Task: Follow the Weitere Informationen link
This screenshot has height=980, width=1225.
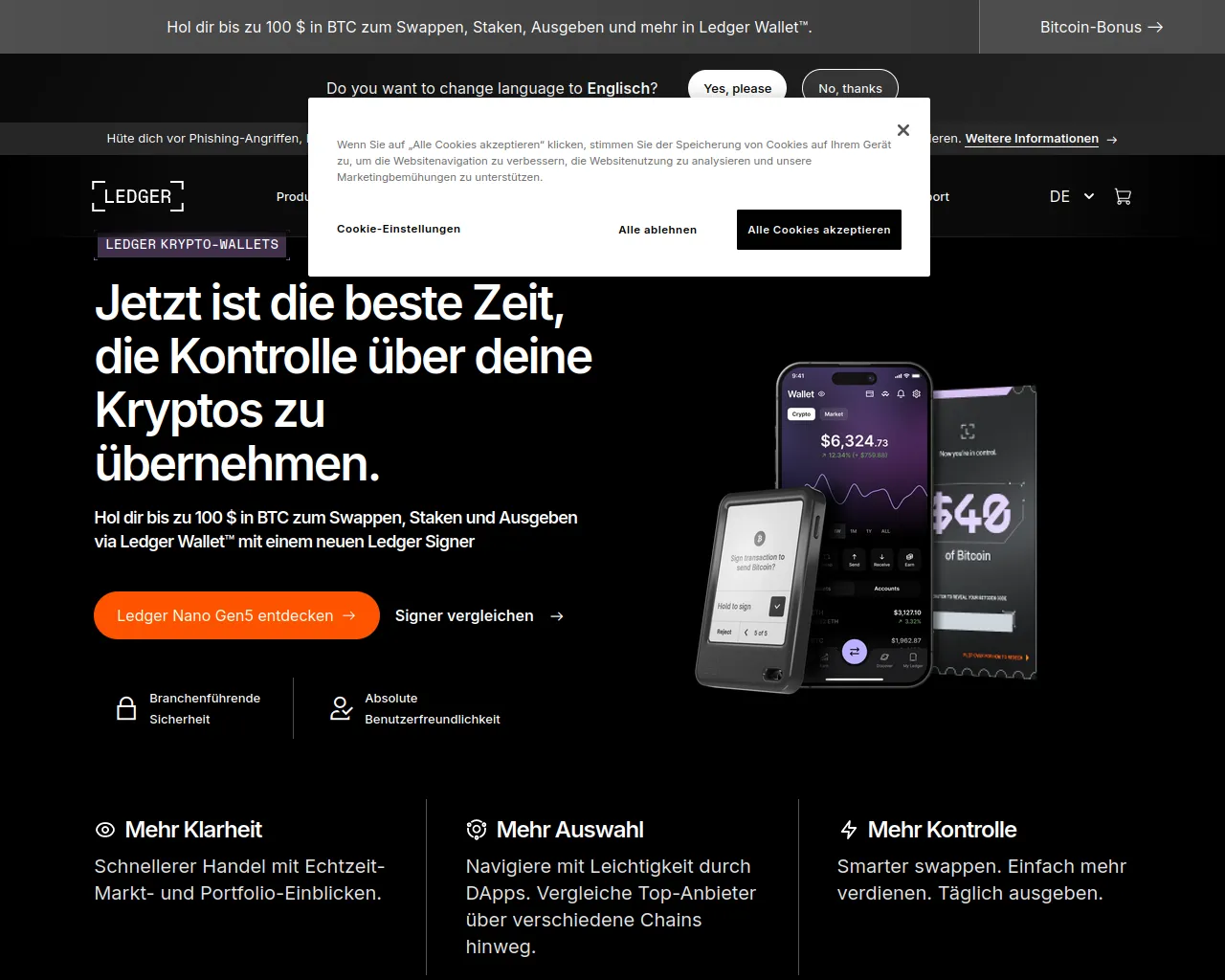Action: click(x=1032, y=139)
